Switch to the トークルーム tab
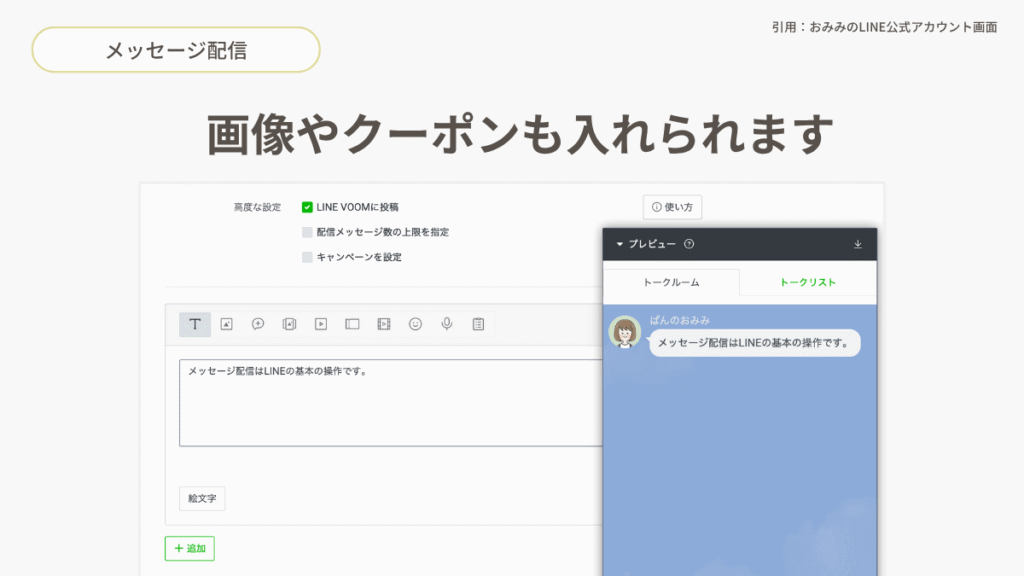 670,283
